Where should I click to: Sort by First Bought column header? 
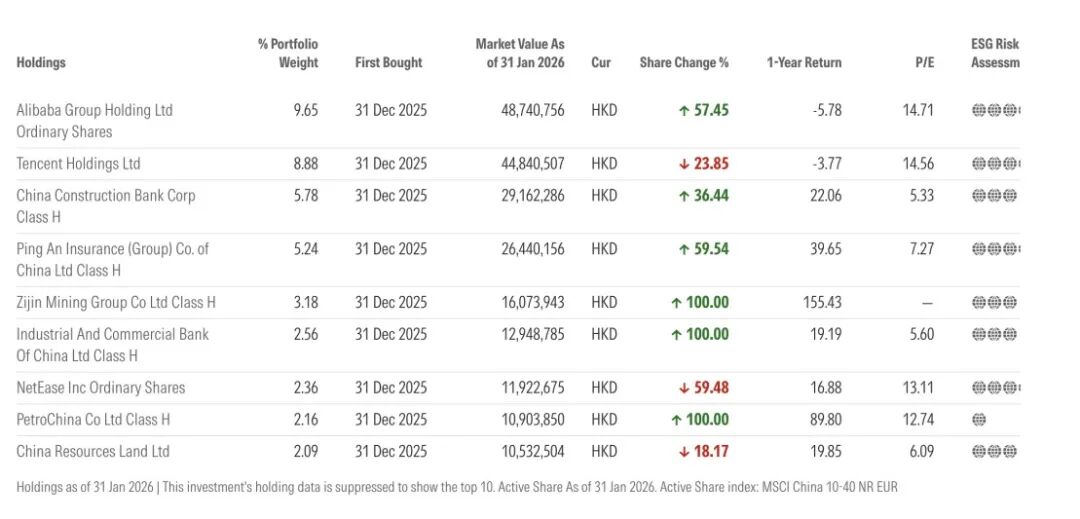[x=388, y=62]
